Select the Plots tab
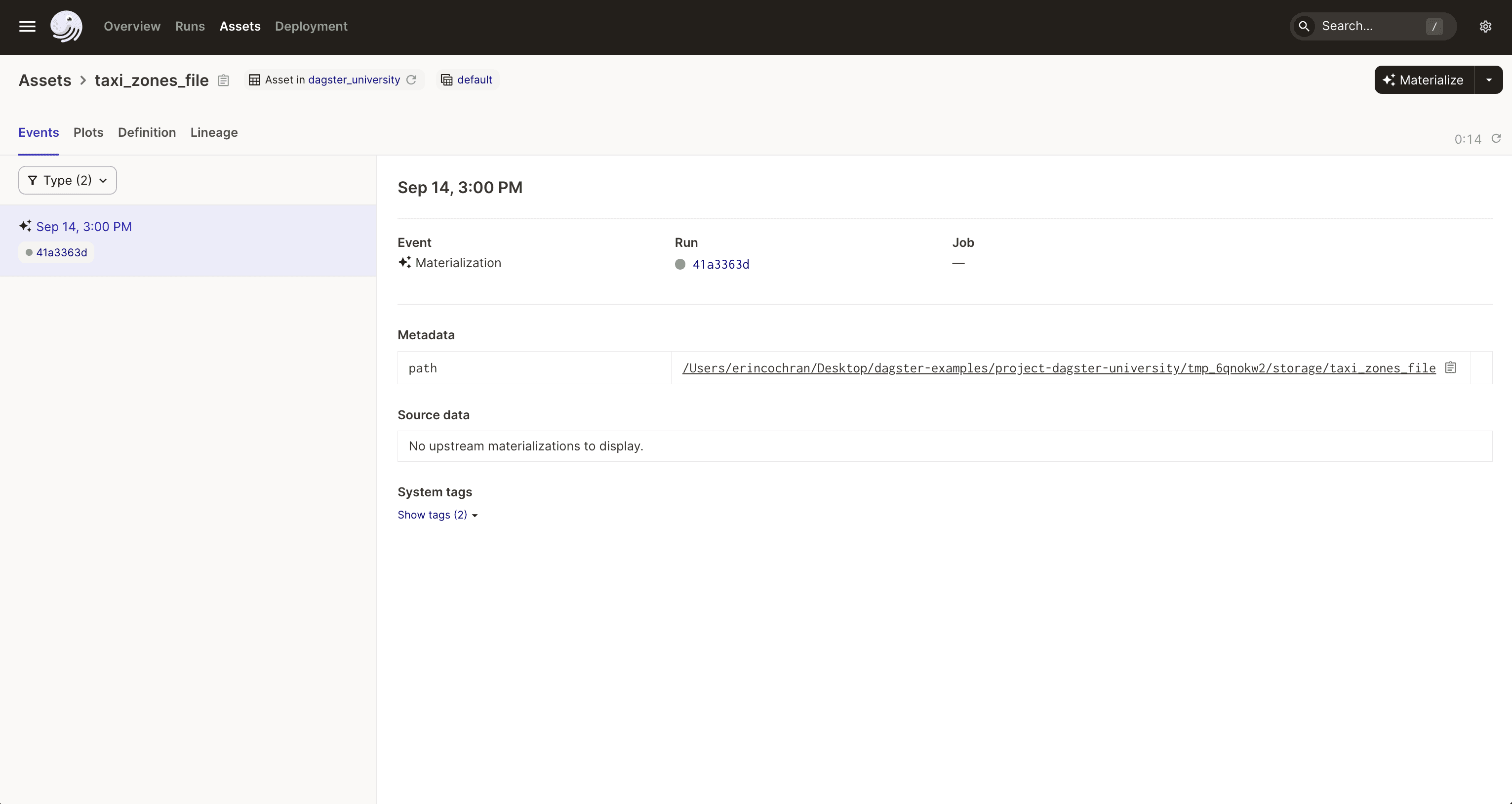The height and width of the screenshot is (804, 1512). coord(88,133)
